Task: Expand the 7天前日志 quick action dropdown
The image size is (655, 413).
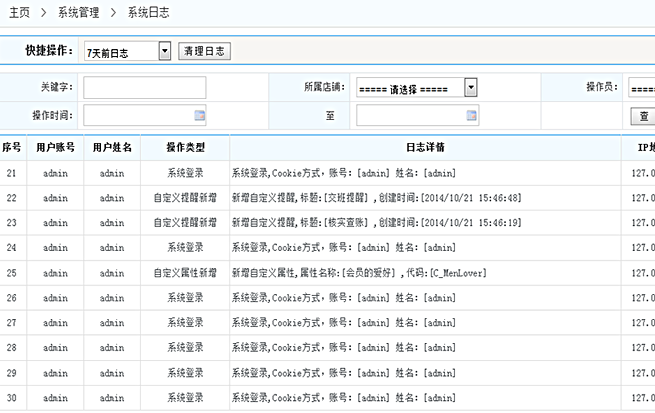Action: [x=164, y=50]
